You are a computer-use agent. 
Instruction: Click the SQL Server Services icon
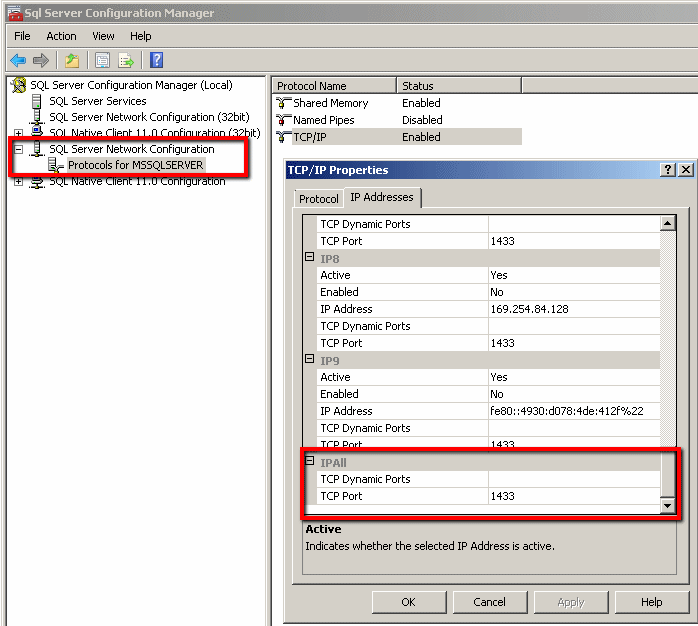point(37,101)
